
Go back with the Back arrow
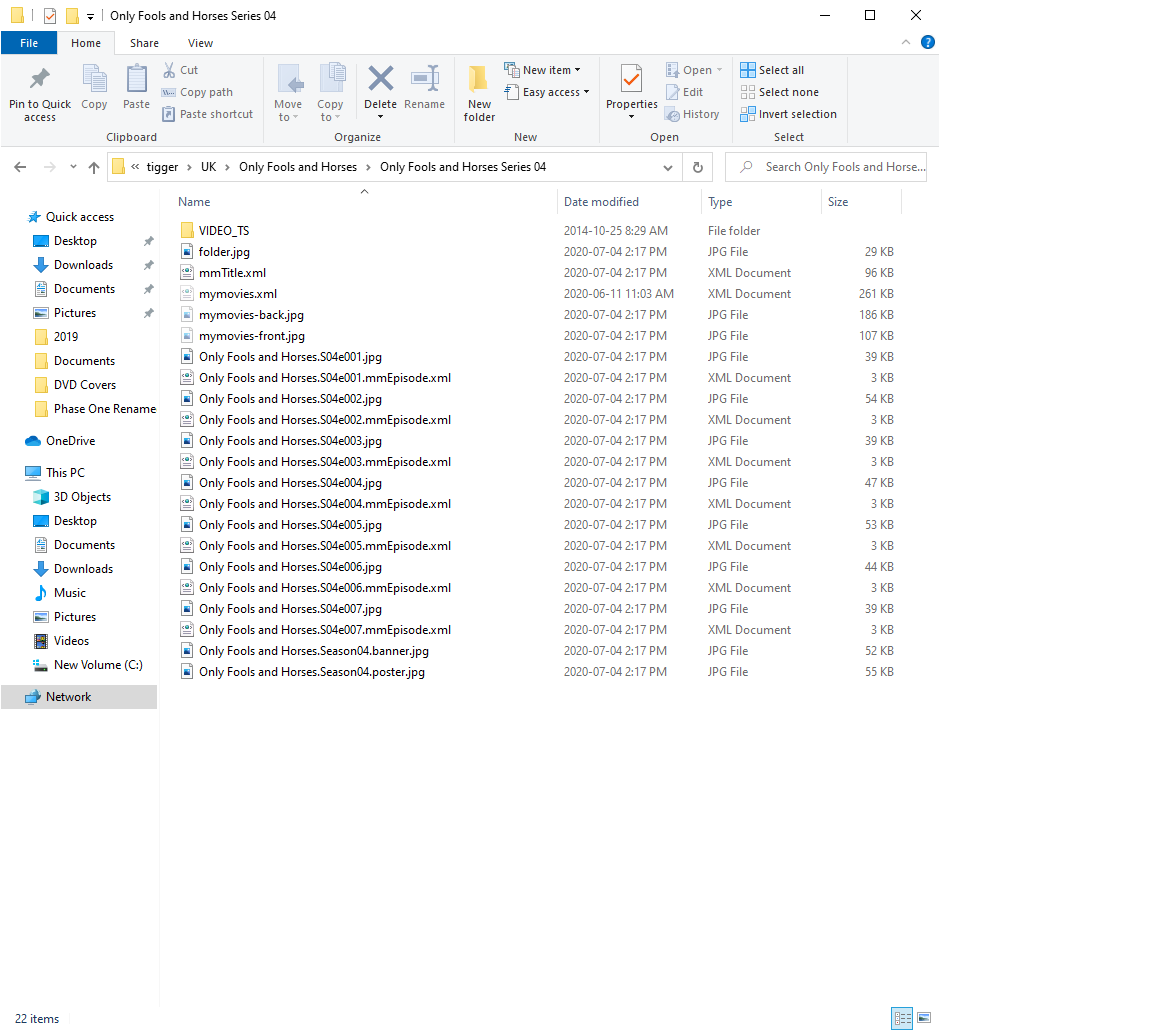click(x=21, y=167)
